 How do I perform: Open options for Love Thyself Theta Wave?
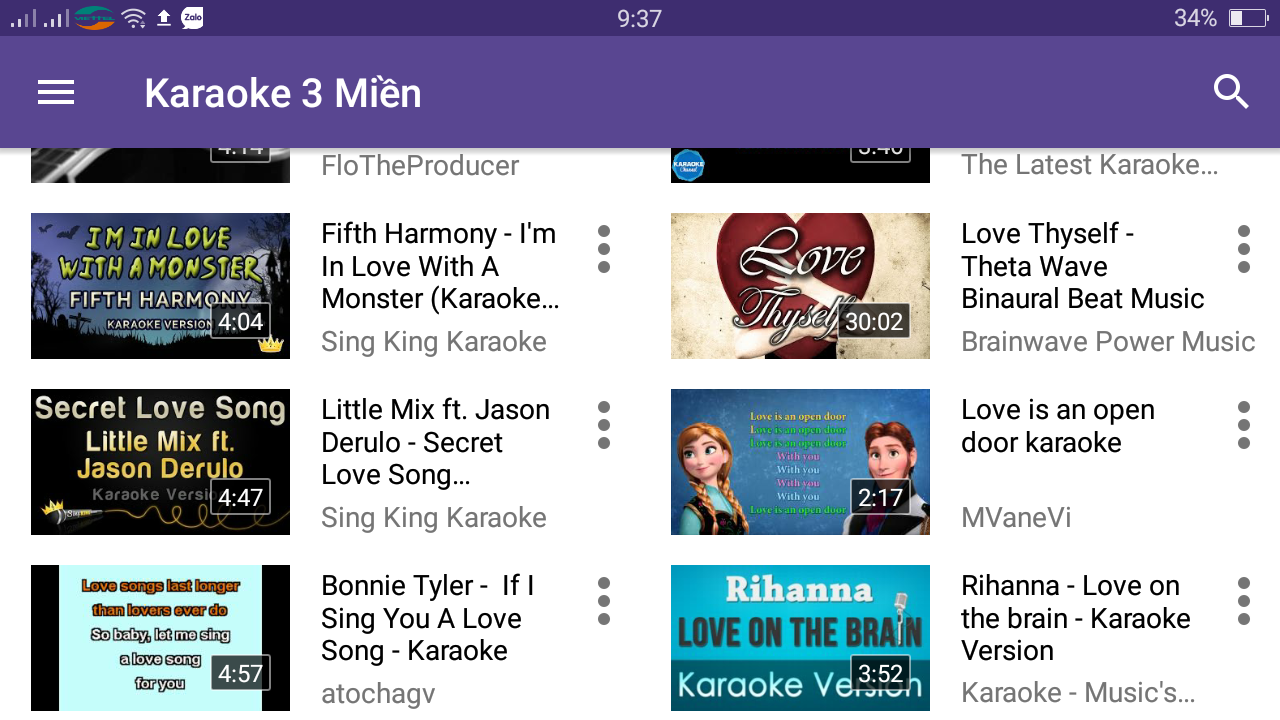tap(1244, 249)
